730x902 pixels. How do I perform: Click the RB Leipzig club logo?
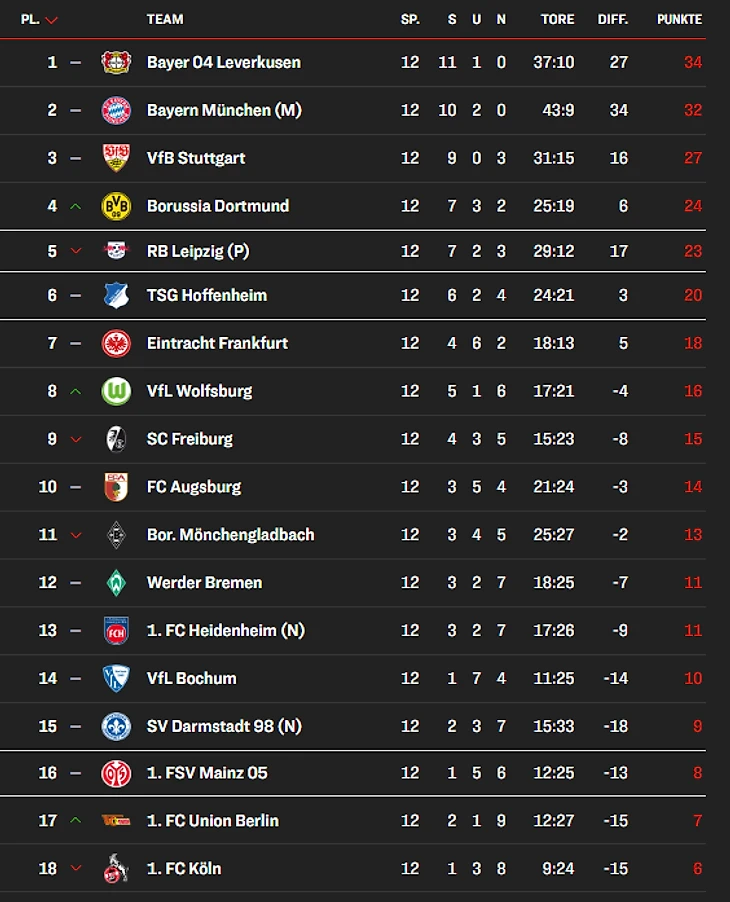117,251
